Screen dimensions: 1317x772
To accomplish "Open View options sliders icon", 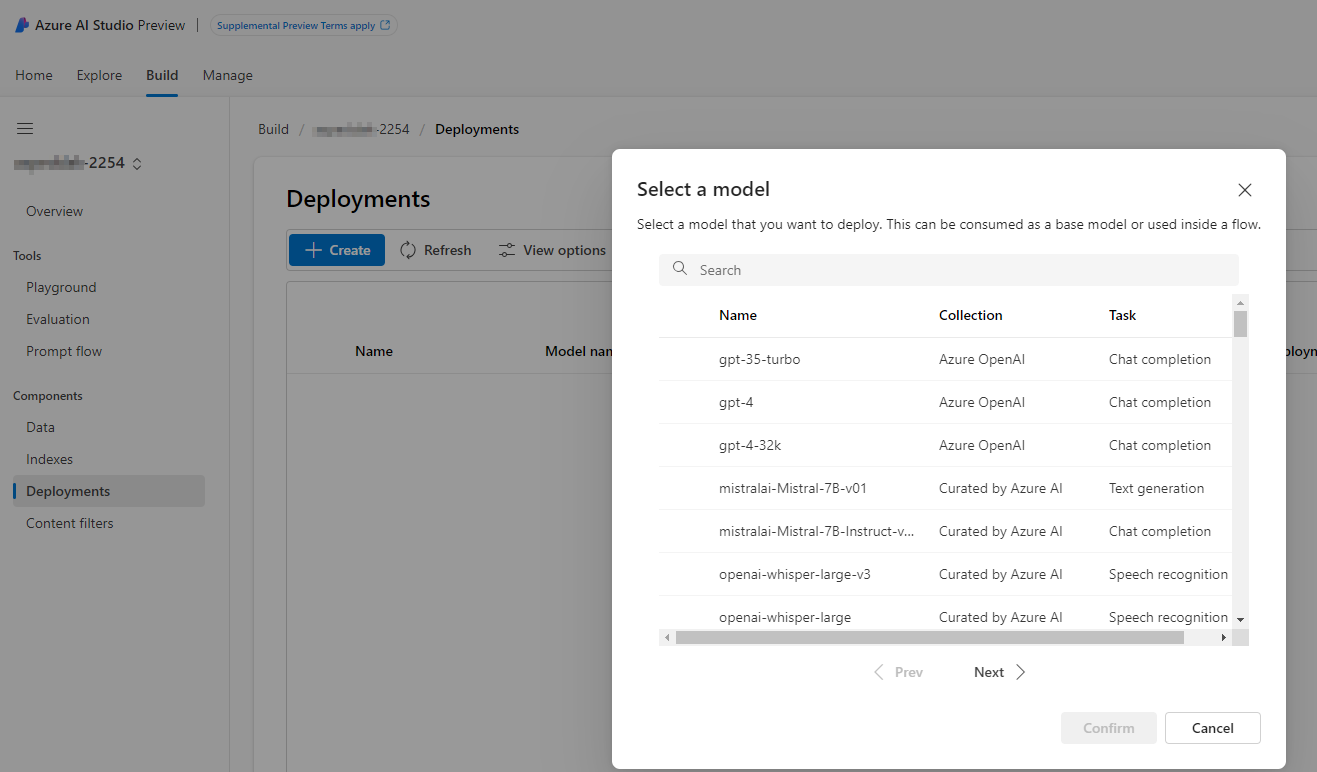I will pyautogui.click(x=508, y=250).
